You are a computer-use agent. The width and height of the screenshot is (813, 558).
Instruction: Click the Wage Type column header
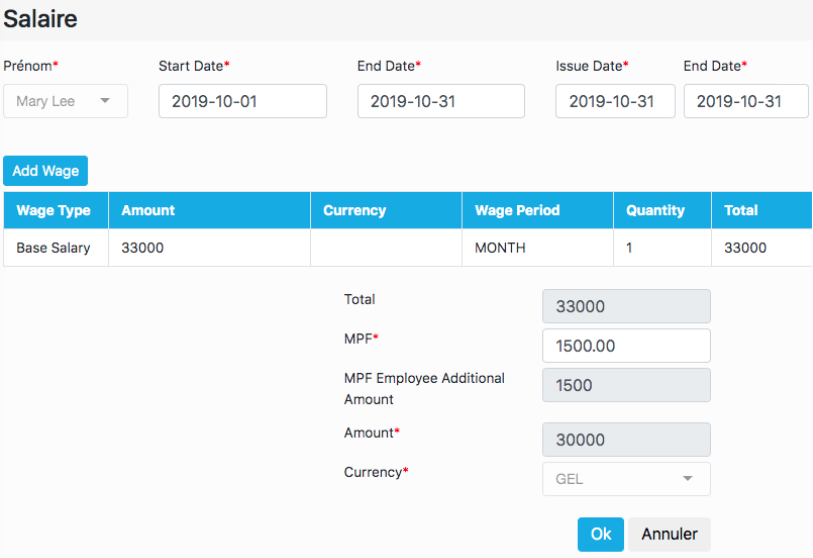56,210
